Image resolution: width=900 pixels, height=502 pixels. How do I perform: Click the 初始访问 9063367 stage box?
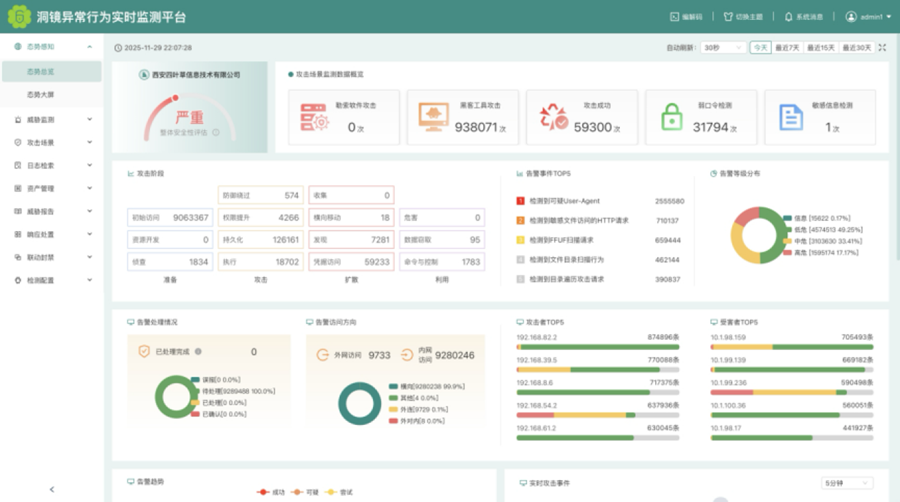pos(170,217)
